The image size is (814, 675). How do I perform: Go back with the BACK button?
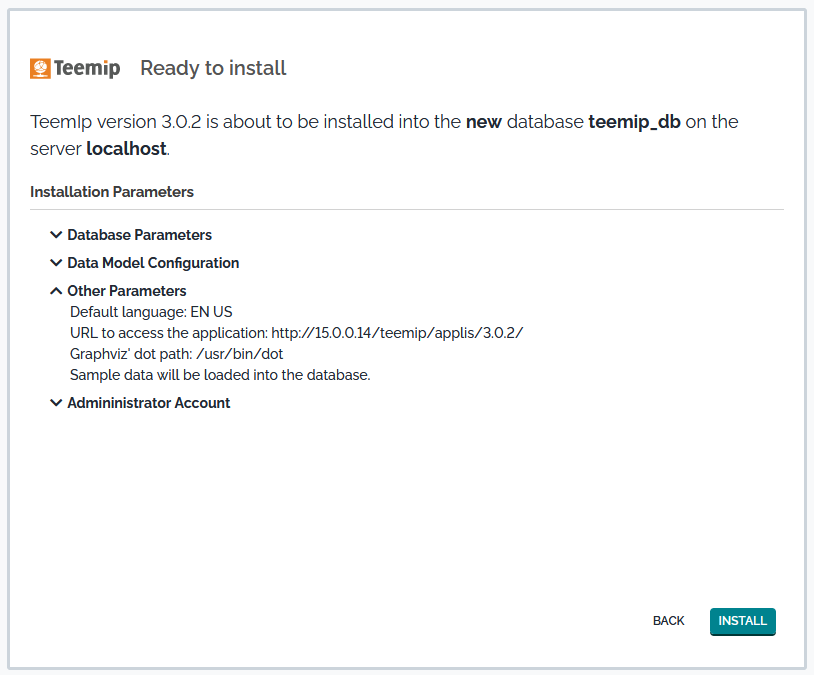(x=668, y=621)
